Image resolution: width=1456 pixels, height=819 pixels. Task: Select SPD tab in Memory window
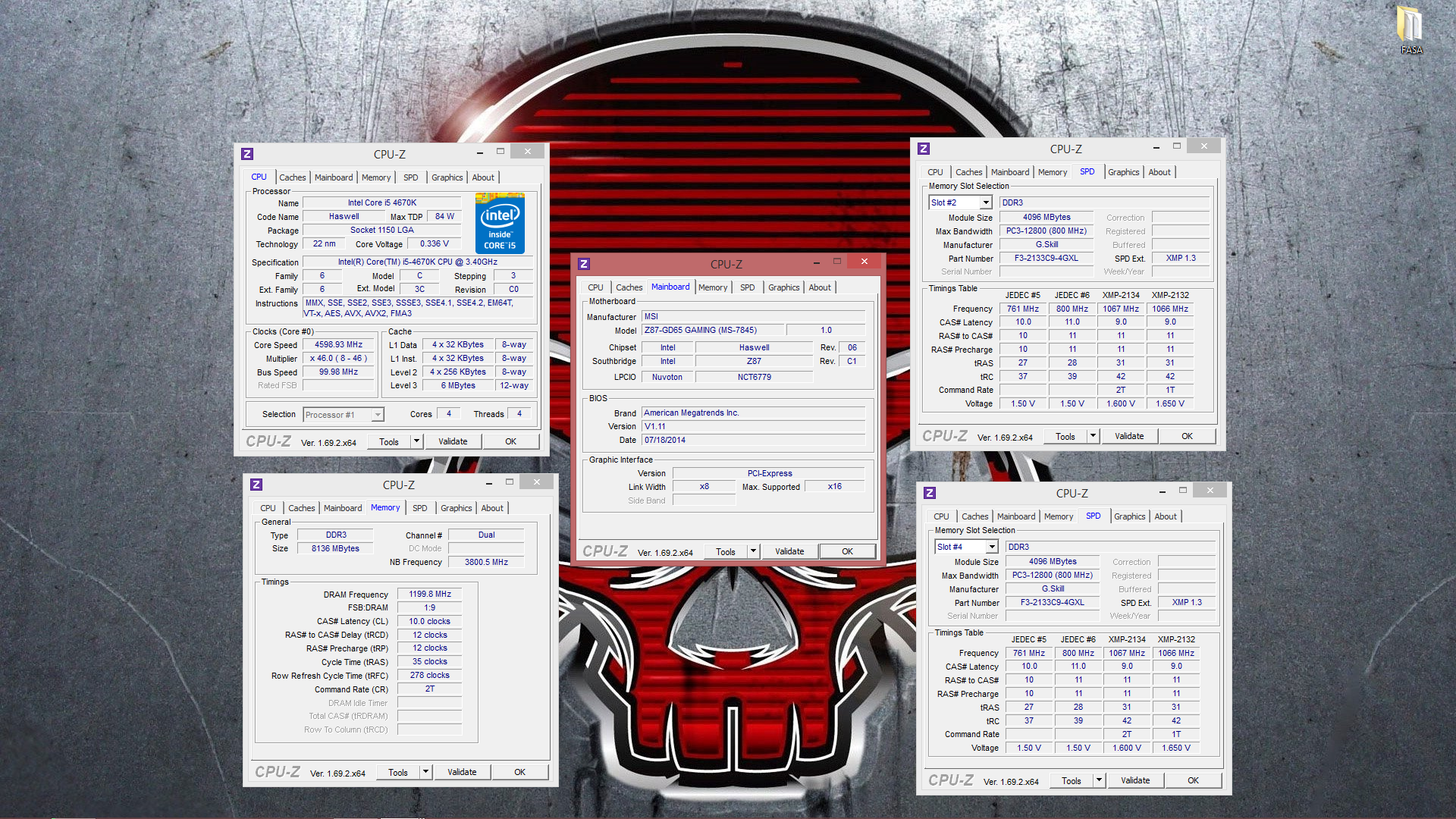coord(420,508)
